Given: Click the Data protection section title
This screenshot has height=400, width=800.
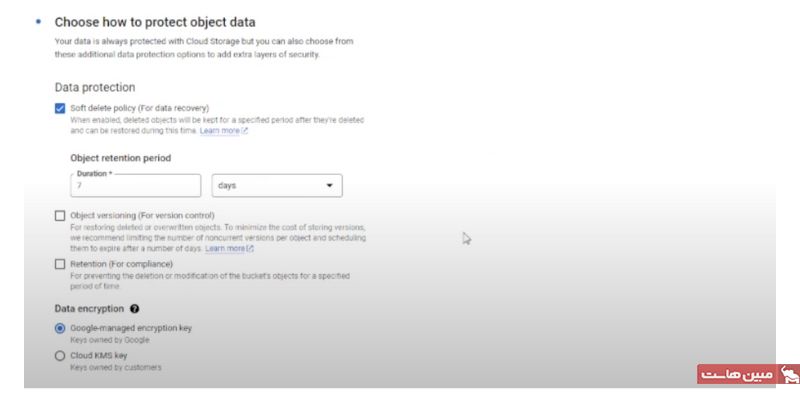Looking at the screenshot, I should click(x=96, y=87).
